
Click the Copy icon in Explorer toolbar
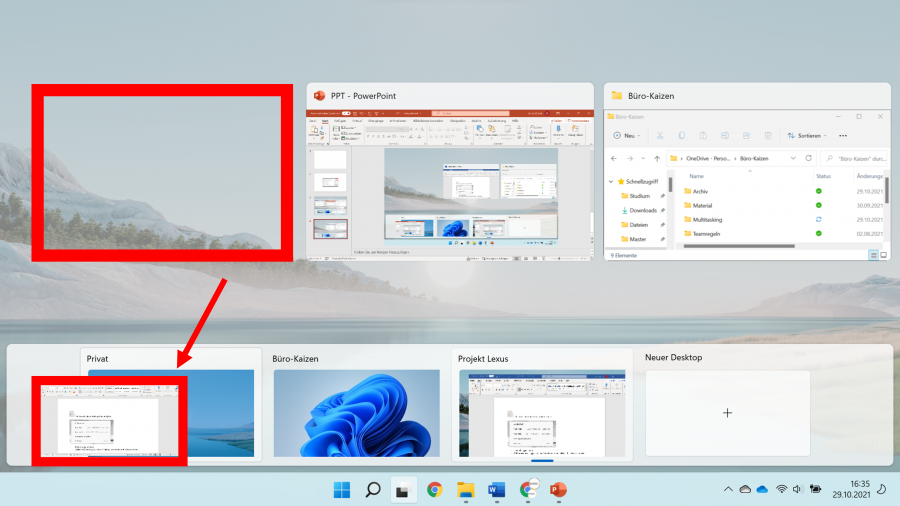pos(681,136)
